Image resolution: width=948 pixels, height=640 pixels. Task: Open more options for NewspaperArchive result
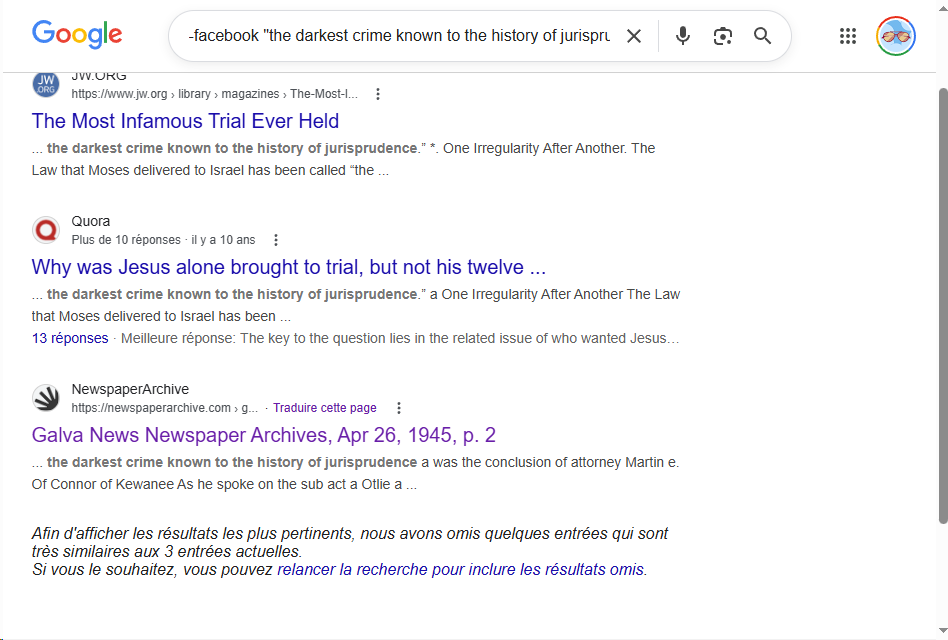[399, 408]
